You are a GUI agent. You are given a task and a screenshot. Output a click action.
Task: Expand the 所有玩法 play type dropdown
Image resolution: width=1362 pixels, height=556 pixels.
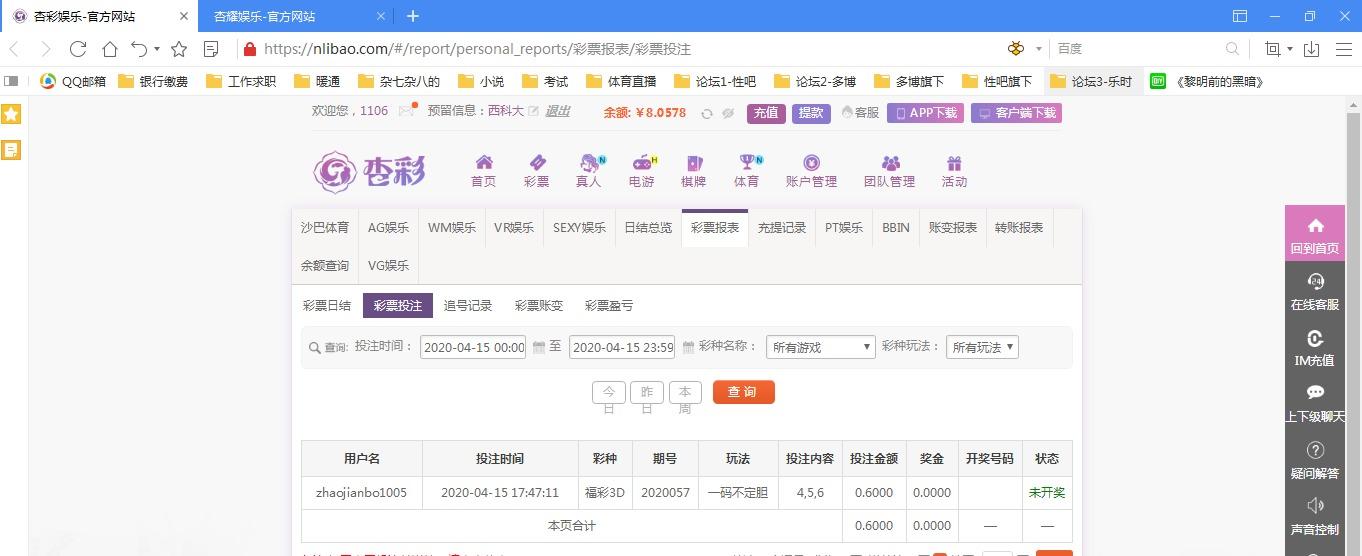pos(982,347)
